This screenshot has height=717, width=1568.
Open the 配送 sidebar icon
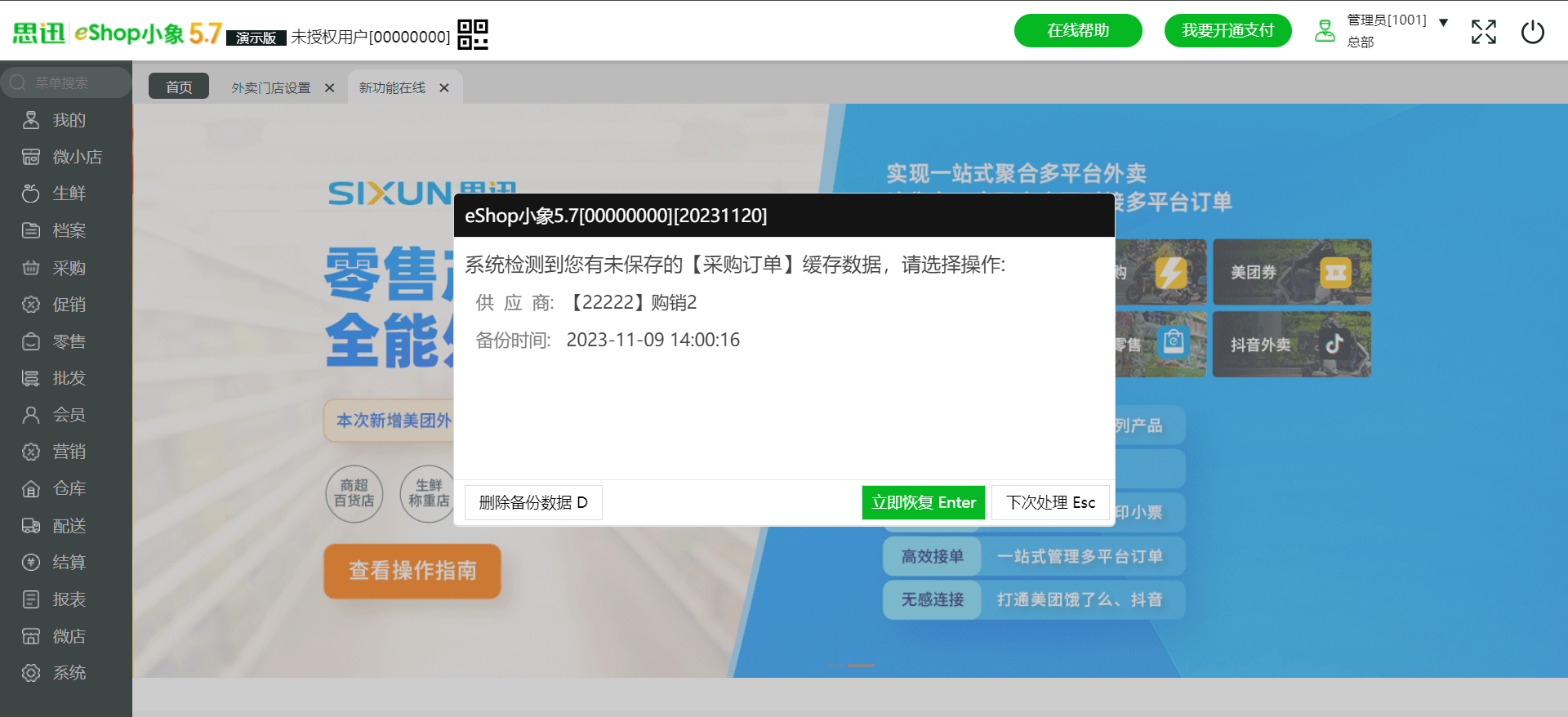[31, 526]
